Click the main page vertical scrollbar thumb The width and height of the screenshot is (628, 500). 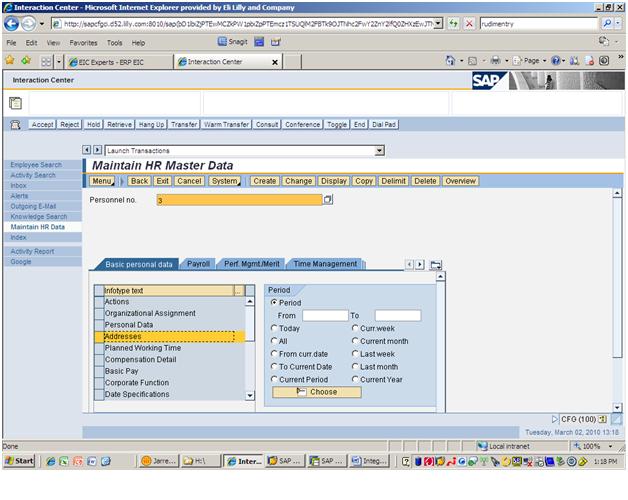(617, 276)
